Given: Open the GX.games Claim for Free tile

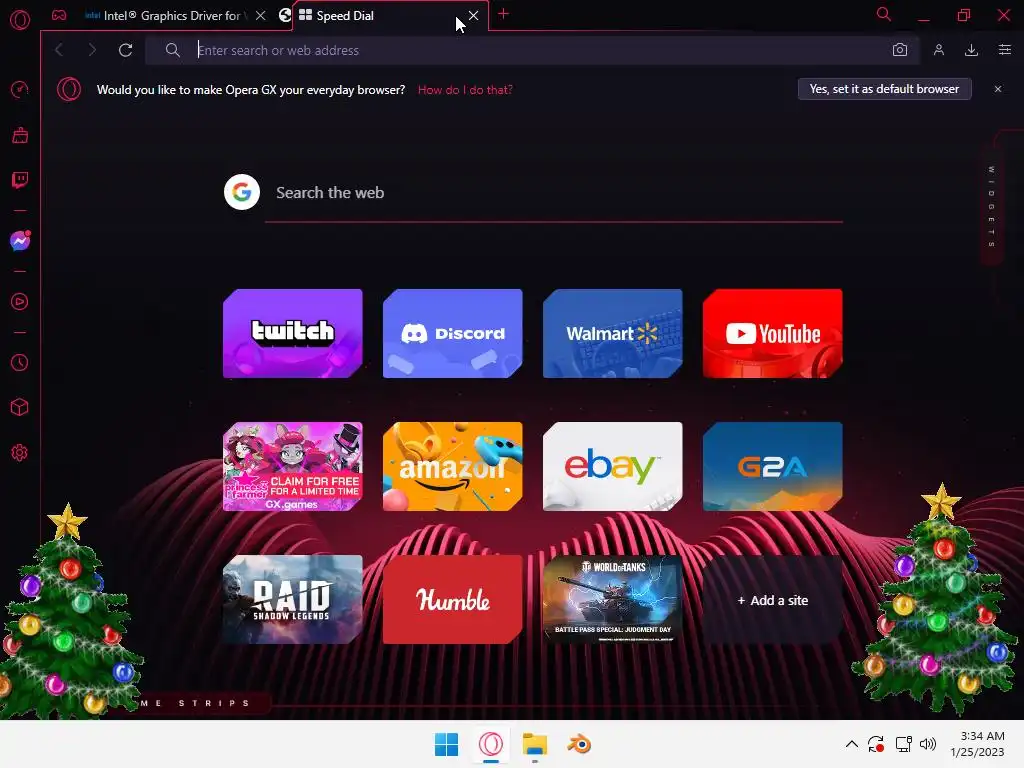Looking at the screenshot, I should pos(293,466).
